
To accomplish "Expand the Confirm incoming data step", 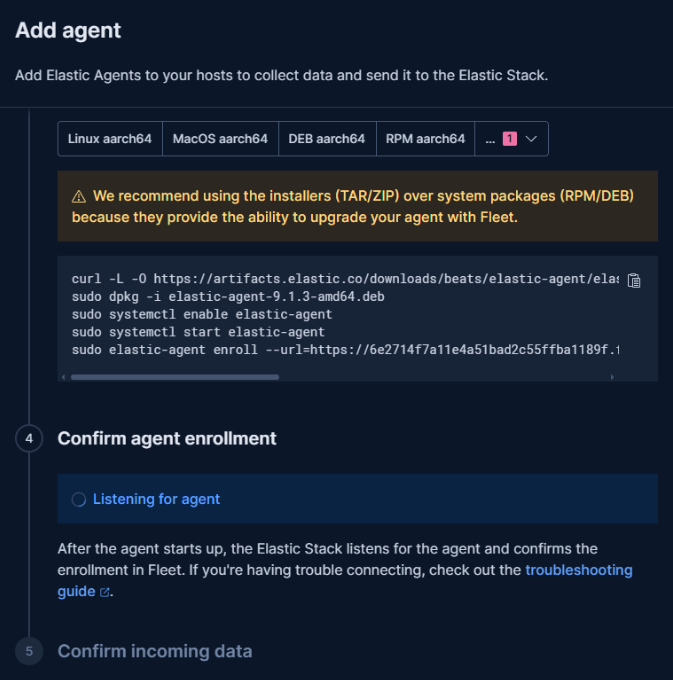I will [155, 651].
